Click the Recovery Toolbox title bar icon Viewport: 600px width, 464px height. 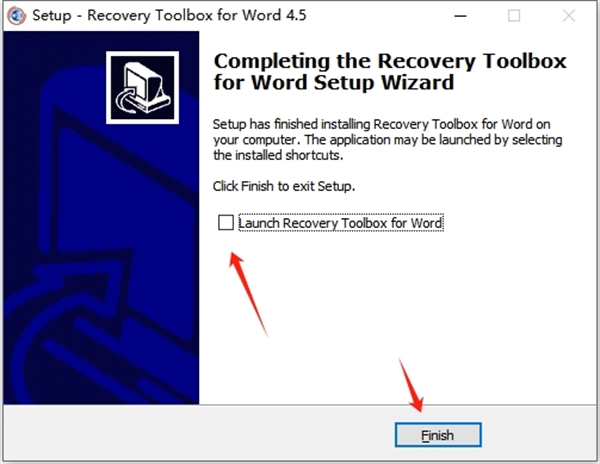point(16,16)
